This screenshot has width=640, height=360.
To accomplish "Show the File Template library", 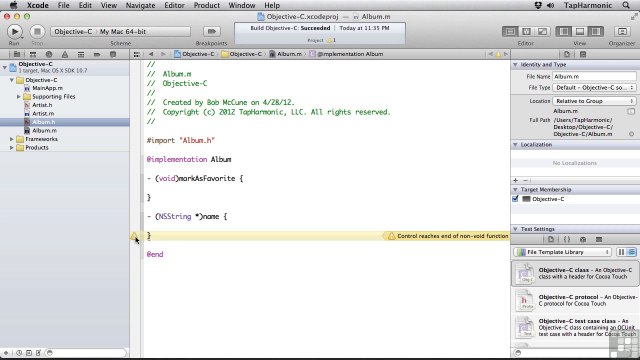I will tap(551, 240).
